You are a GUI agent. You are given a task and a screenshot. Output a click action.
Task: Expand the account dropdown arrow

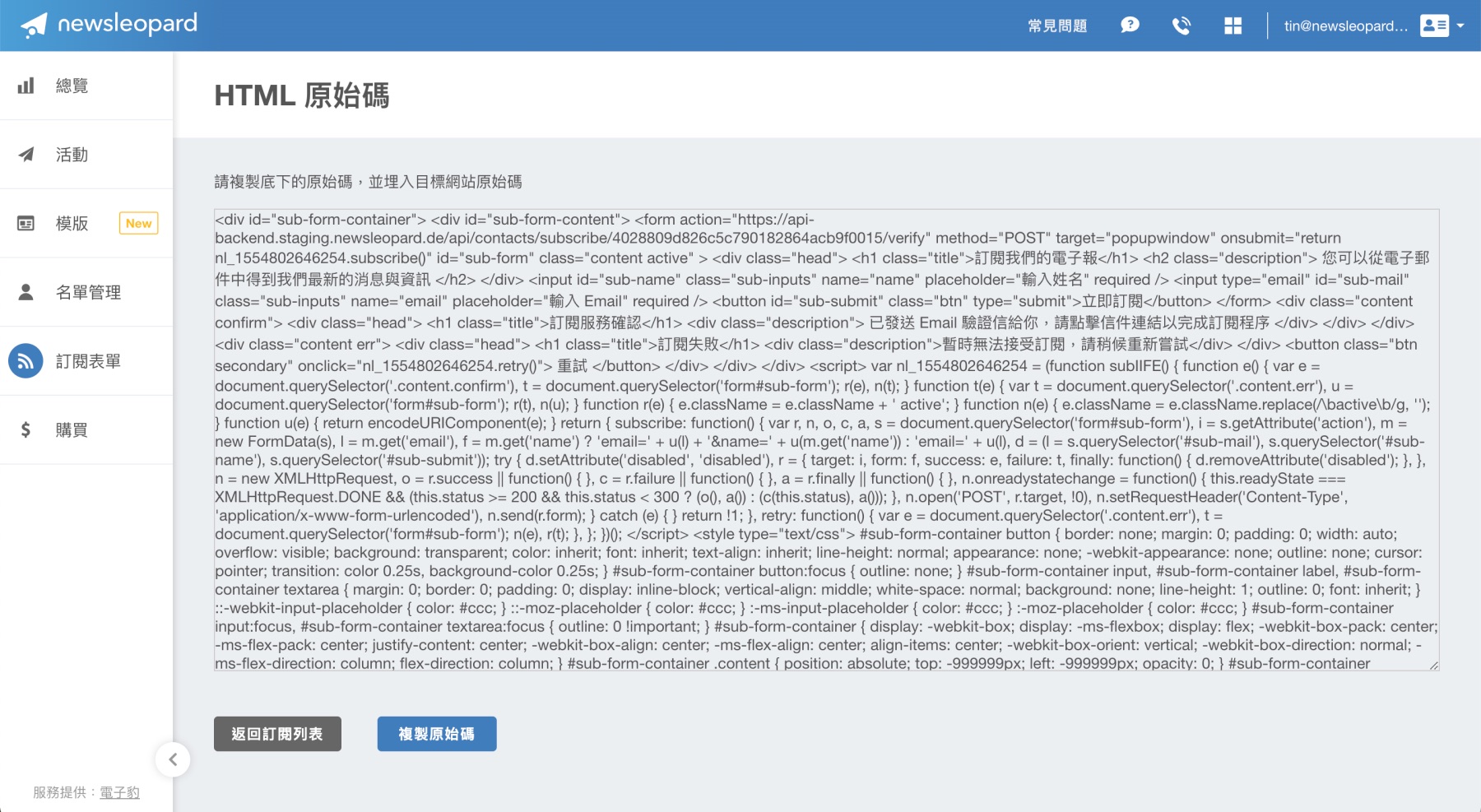tap(1460, 26)
